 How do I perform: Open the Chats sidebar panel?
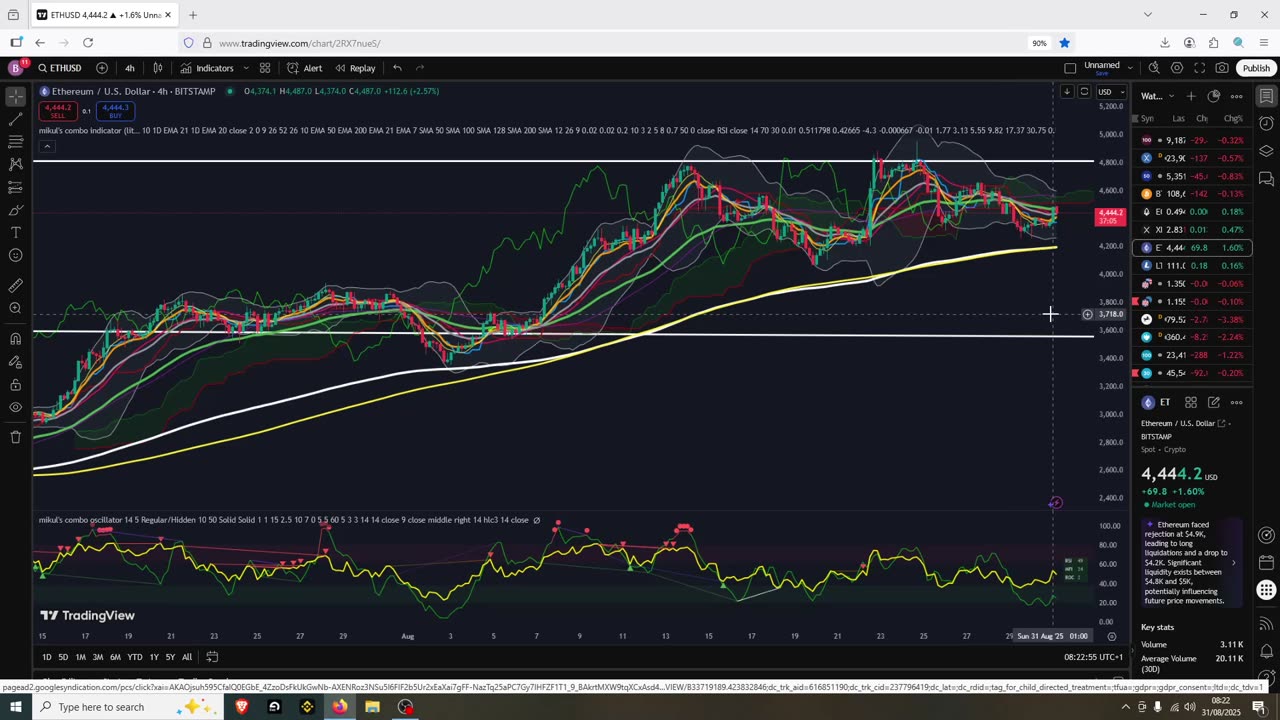1266,179
